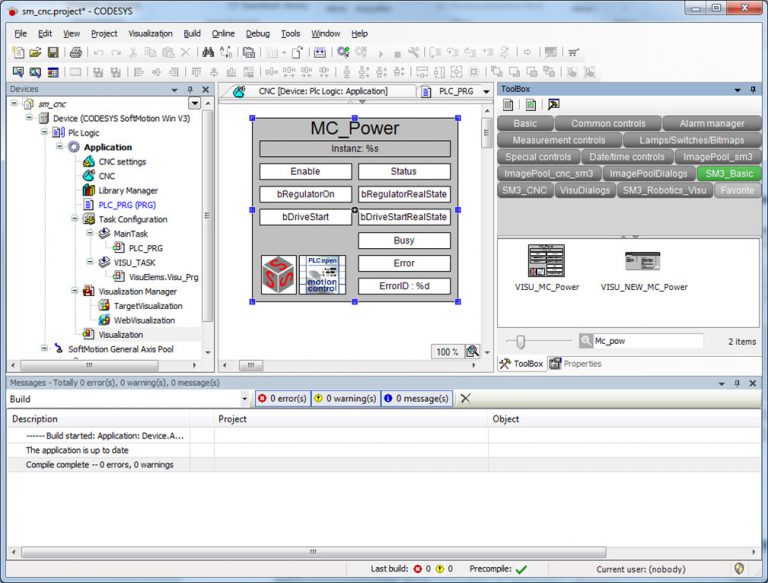768x583 pixels.
Task: Toggle the 0 message(s) filter button
Action: tap(417, 398)
